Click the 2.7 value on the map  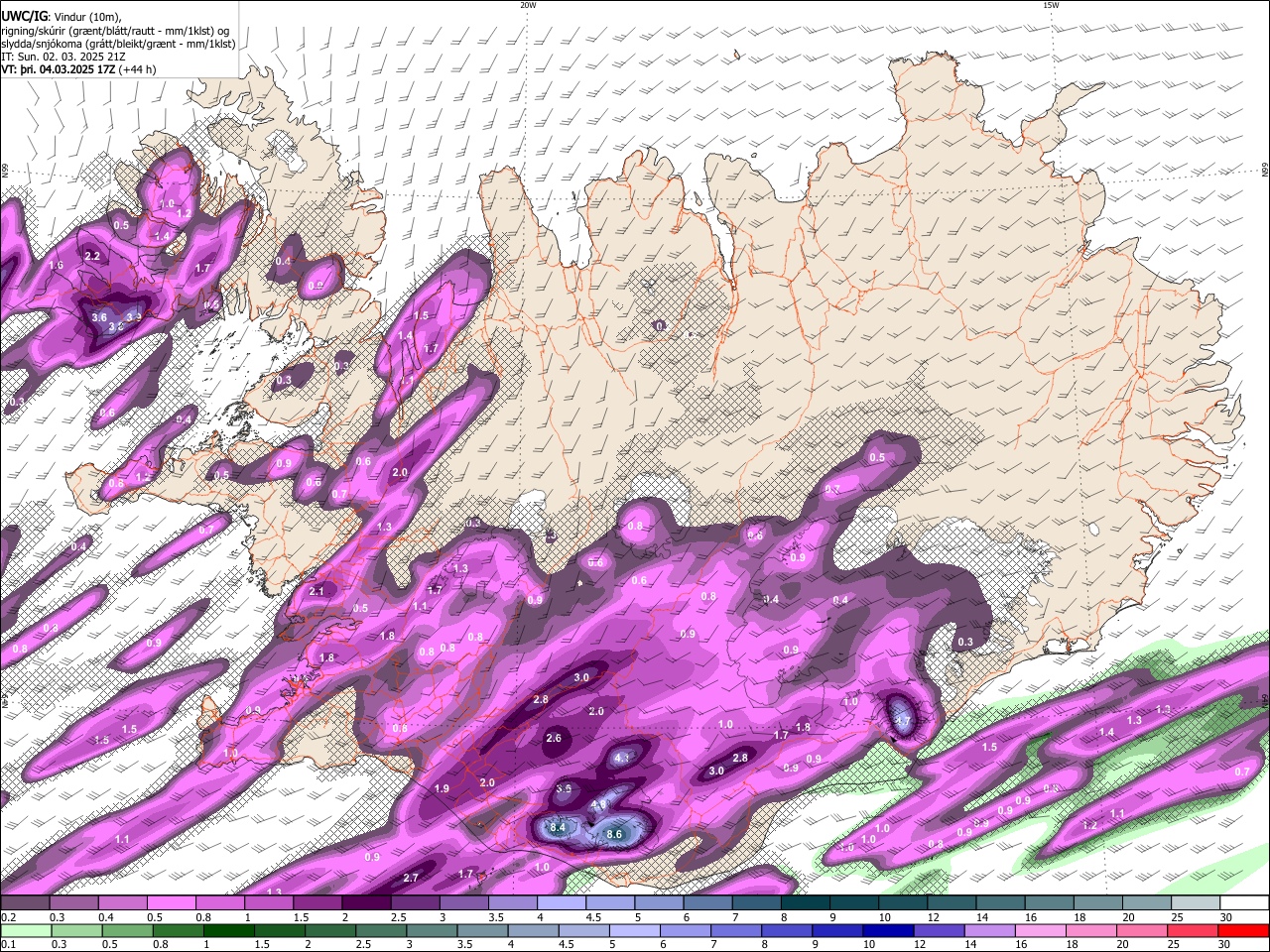pos(412,878)
